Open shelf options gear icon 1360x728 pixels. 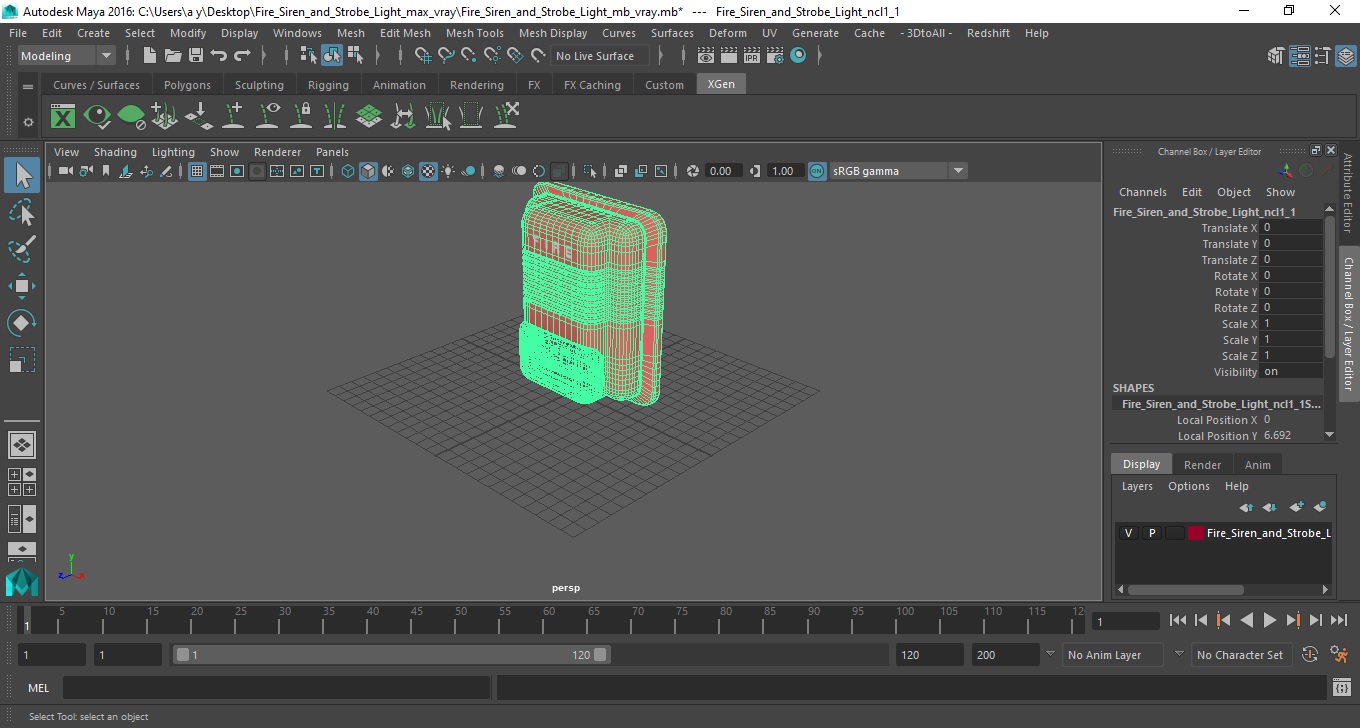point(28,122)
